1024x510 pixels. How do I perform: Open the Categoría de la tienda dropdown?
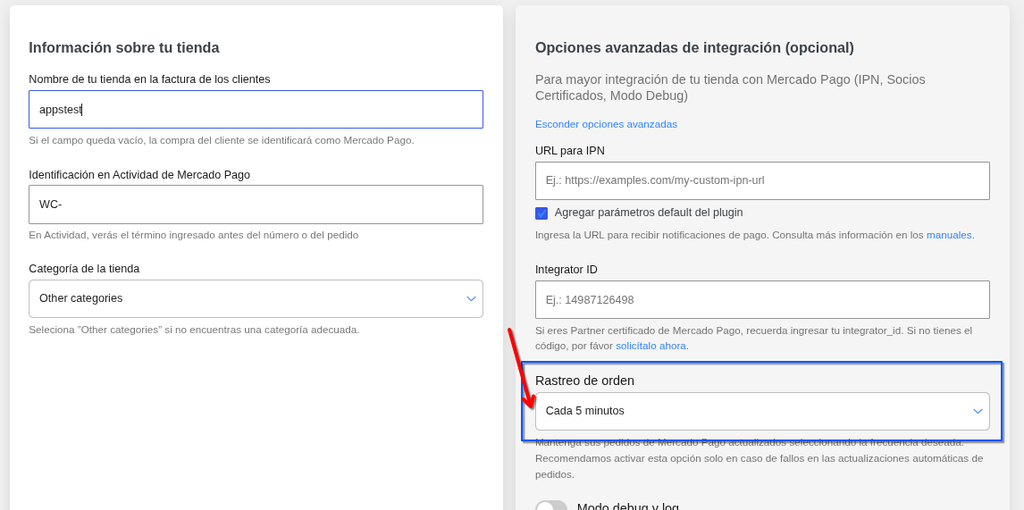pos(256,298)
